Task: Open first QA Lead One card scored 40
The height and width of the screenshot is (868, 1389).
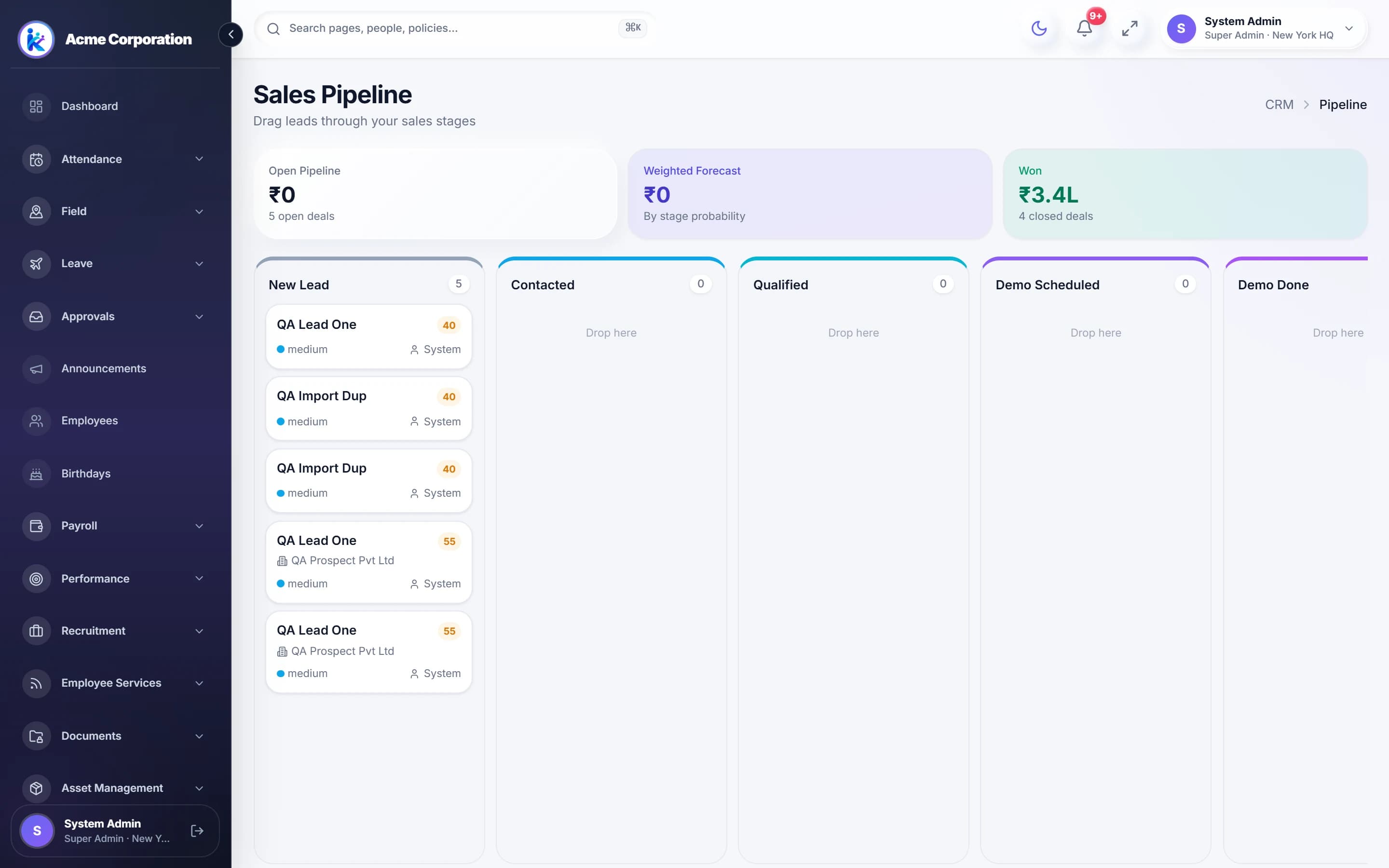Action: pyautogui.click(x=368, y=337)
